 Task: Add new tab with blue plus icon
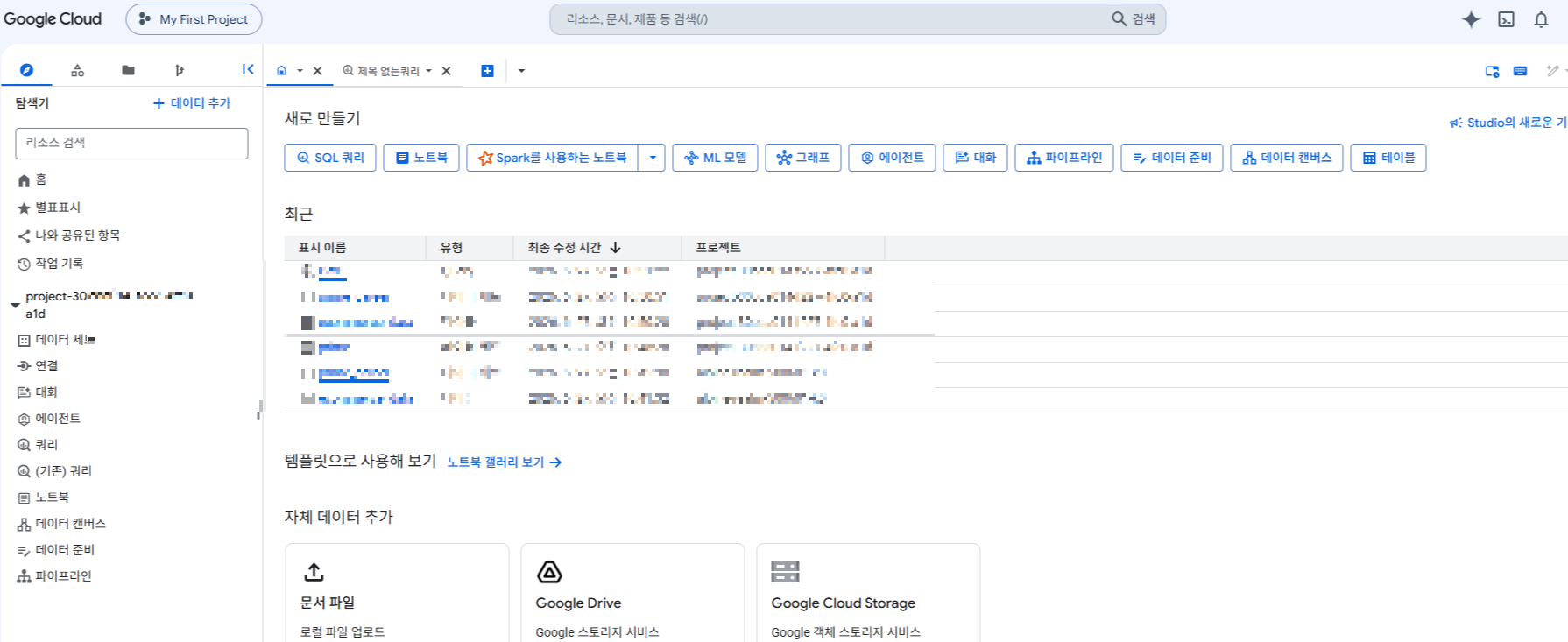click(487, 71)
